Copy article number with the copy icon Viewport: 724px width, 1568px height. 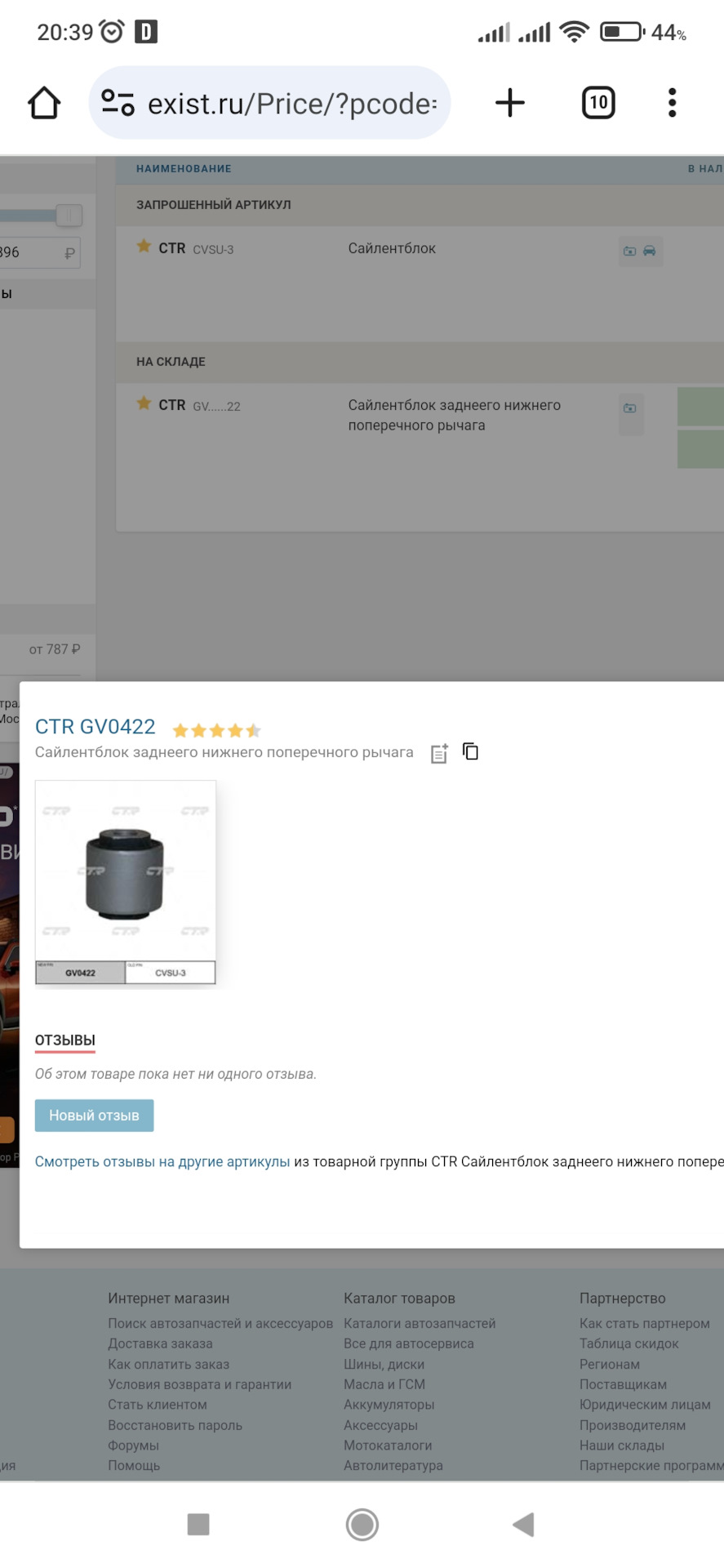point(471,751)
